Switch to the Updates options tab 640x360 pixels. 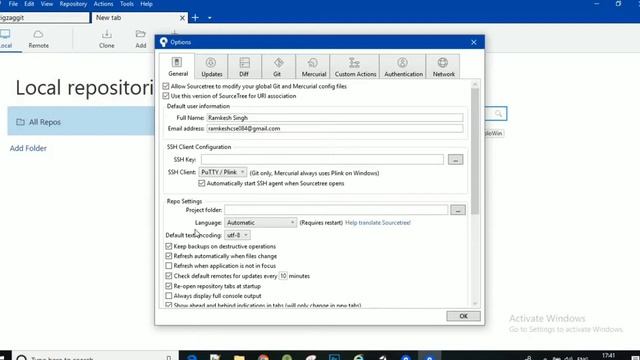211,67
